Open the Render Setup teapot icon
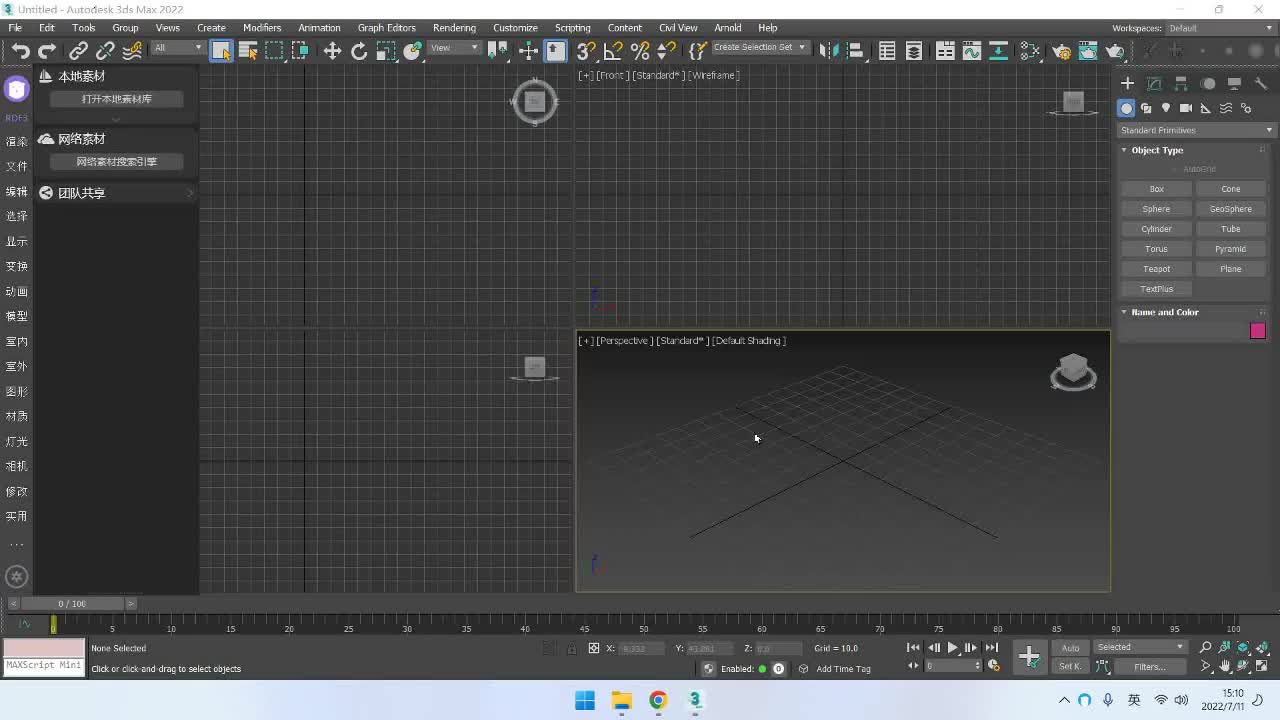This screenshot has width=1280, height=720. coord(1061,51)
